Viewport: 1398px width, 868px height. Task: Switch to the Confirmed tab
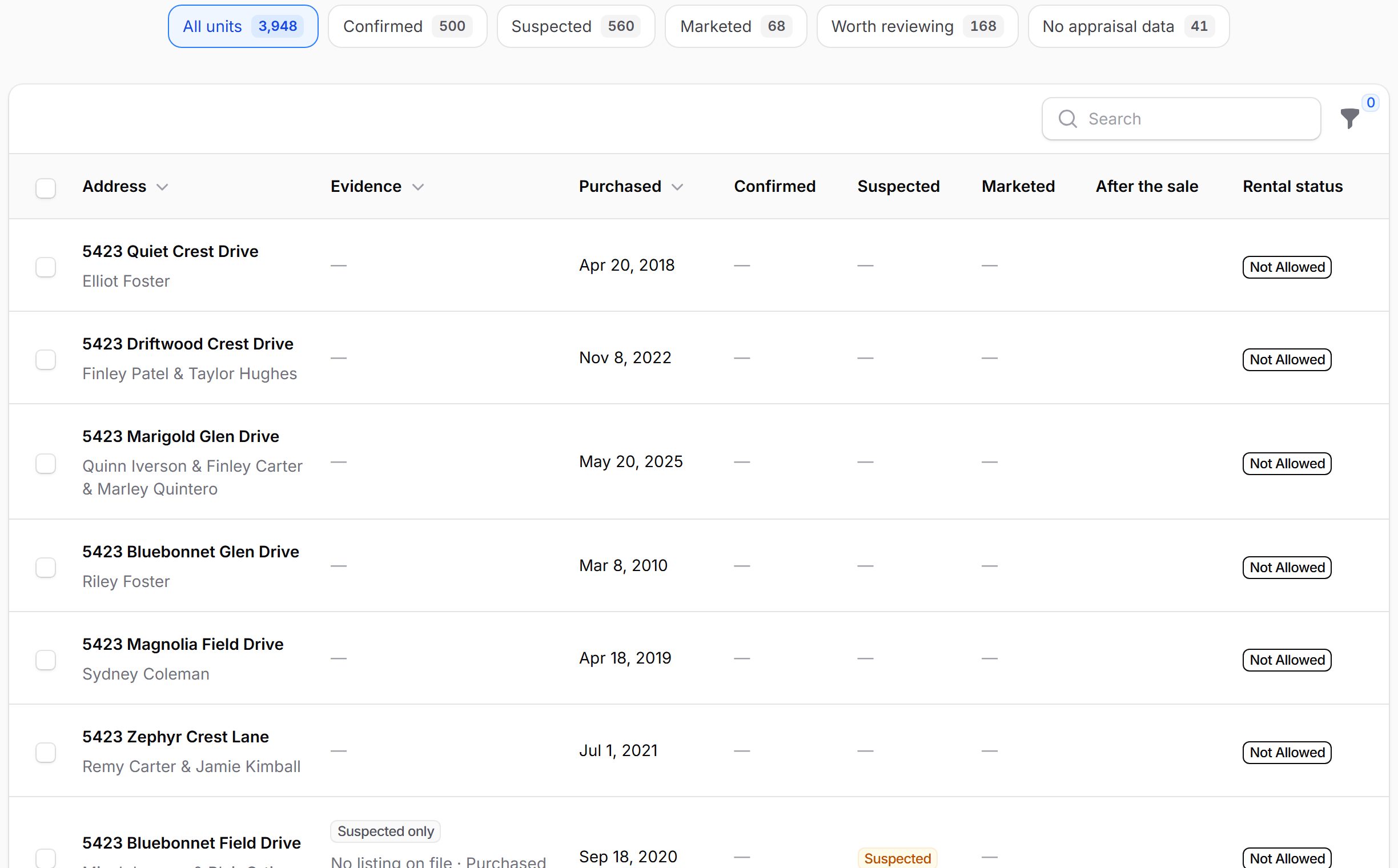point(408,26)
